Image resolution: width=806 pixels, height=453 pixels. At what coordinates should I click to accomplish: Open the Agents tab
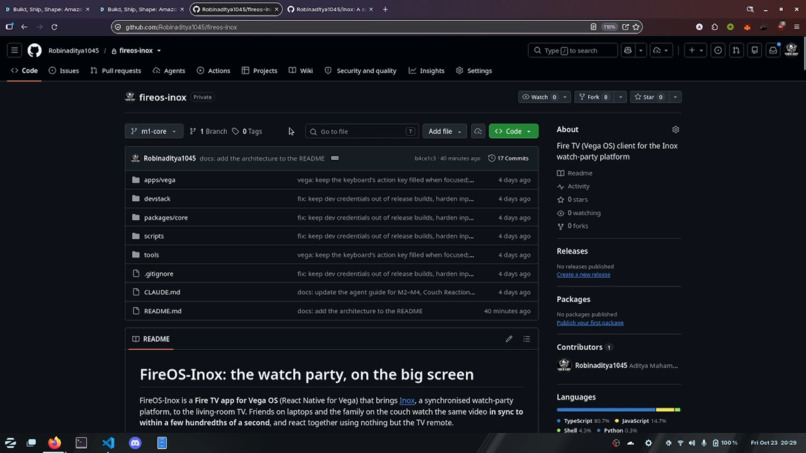tap(169, 70)
